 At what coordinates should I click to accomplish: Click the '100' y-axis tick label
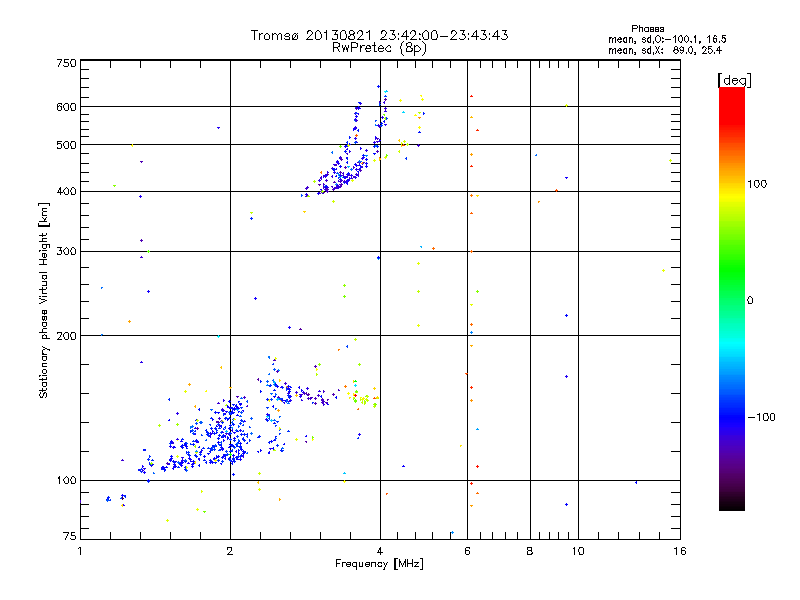(66, 480)
